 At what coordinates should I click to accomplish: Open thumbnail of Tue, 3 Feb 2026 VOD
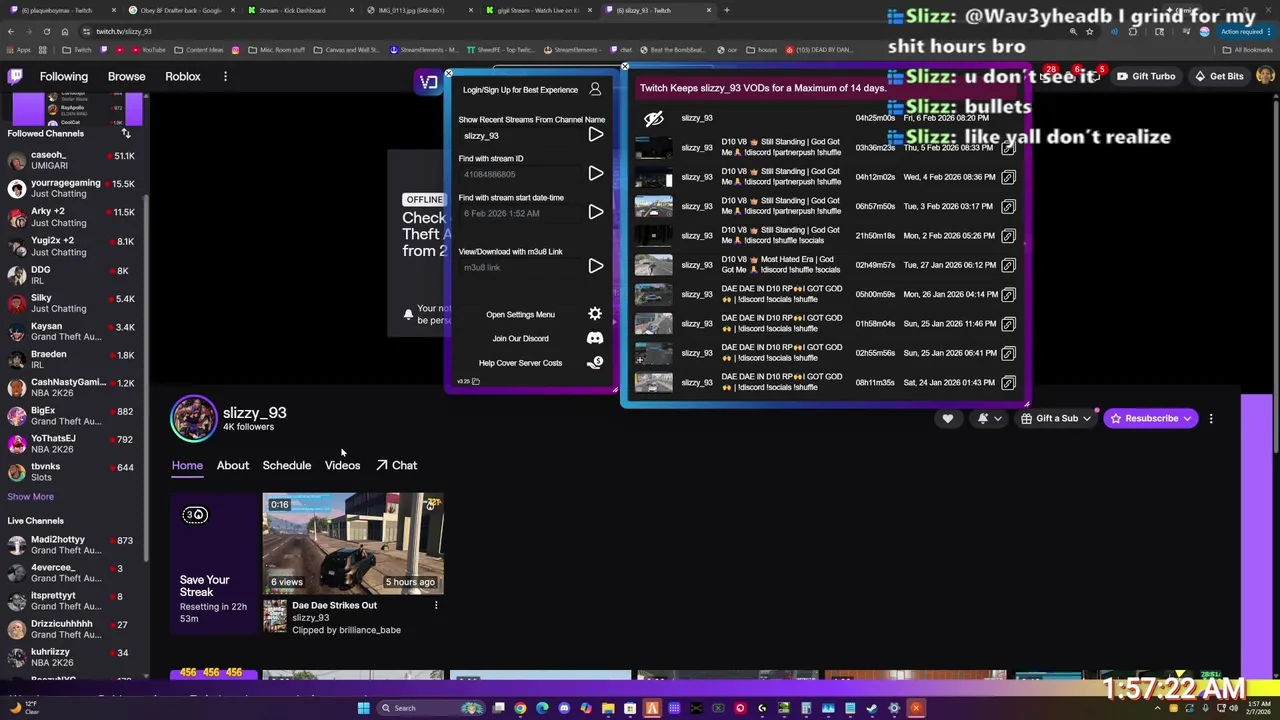654,206
